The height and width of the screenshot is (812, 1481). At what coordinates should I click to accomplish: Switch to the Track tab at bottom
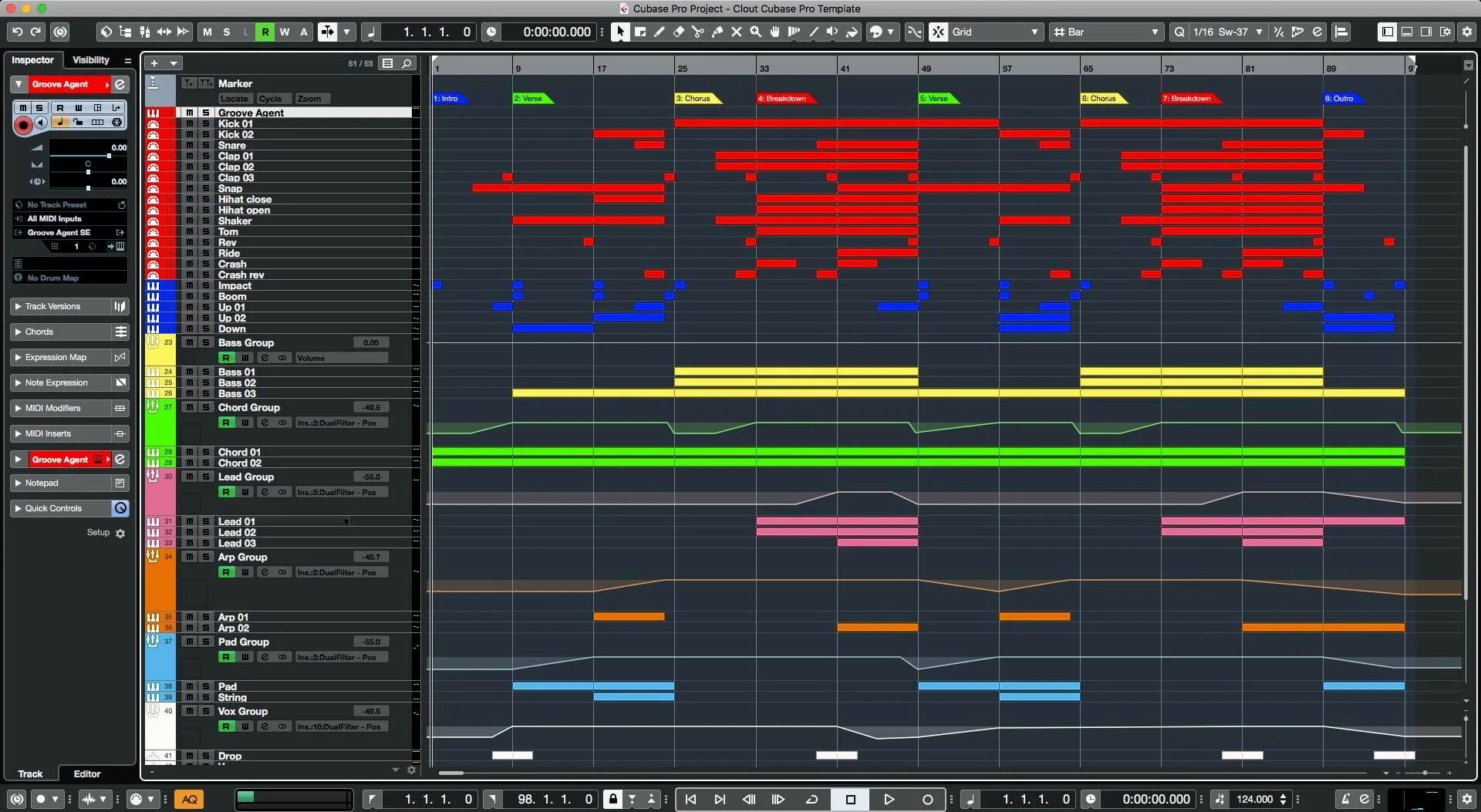point(30,773)
